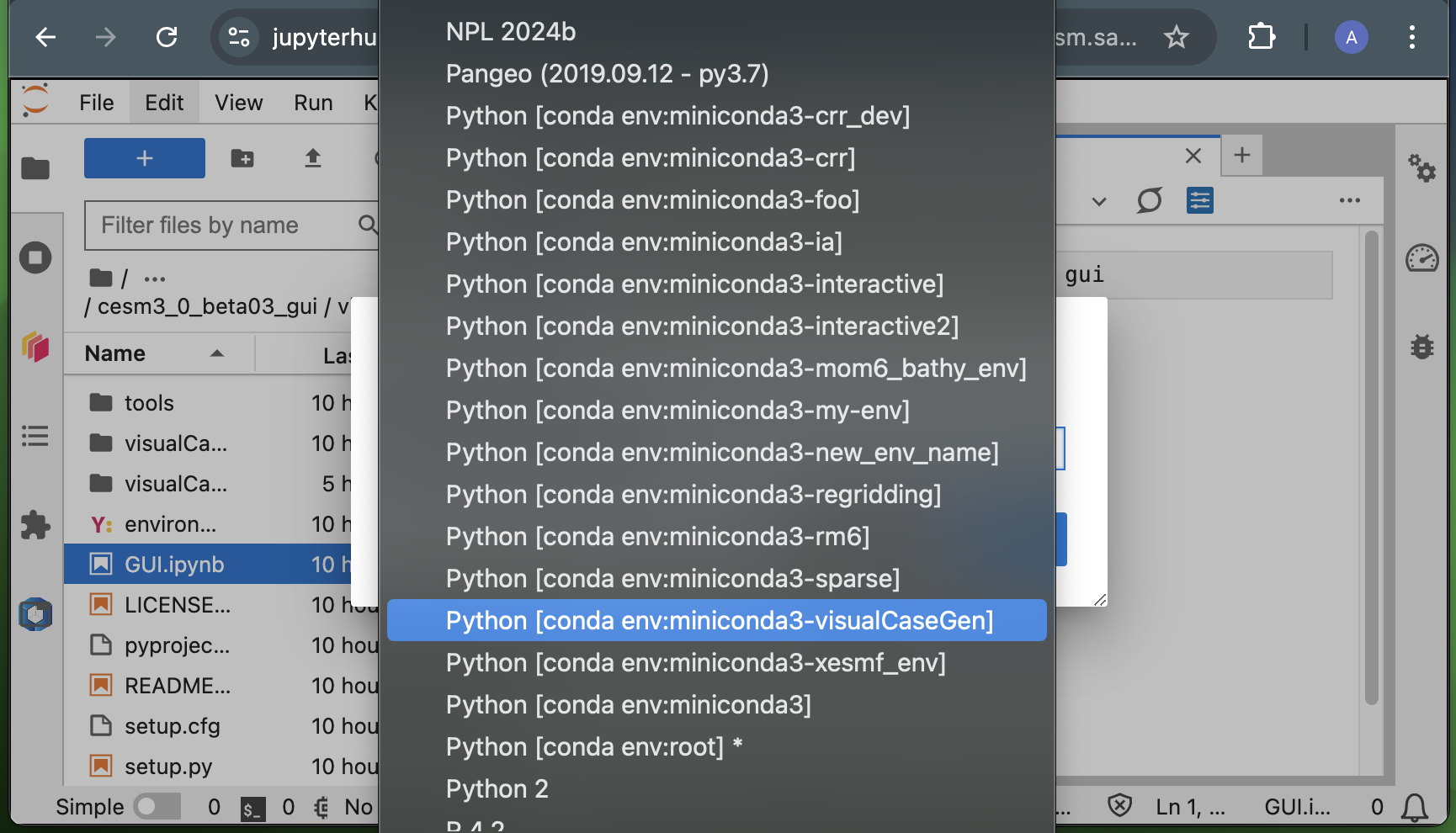Image resolution: width=1456 pixels, height=833 pixels.
Task: Reload the page
Action: [x=167, y=37]
